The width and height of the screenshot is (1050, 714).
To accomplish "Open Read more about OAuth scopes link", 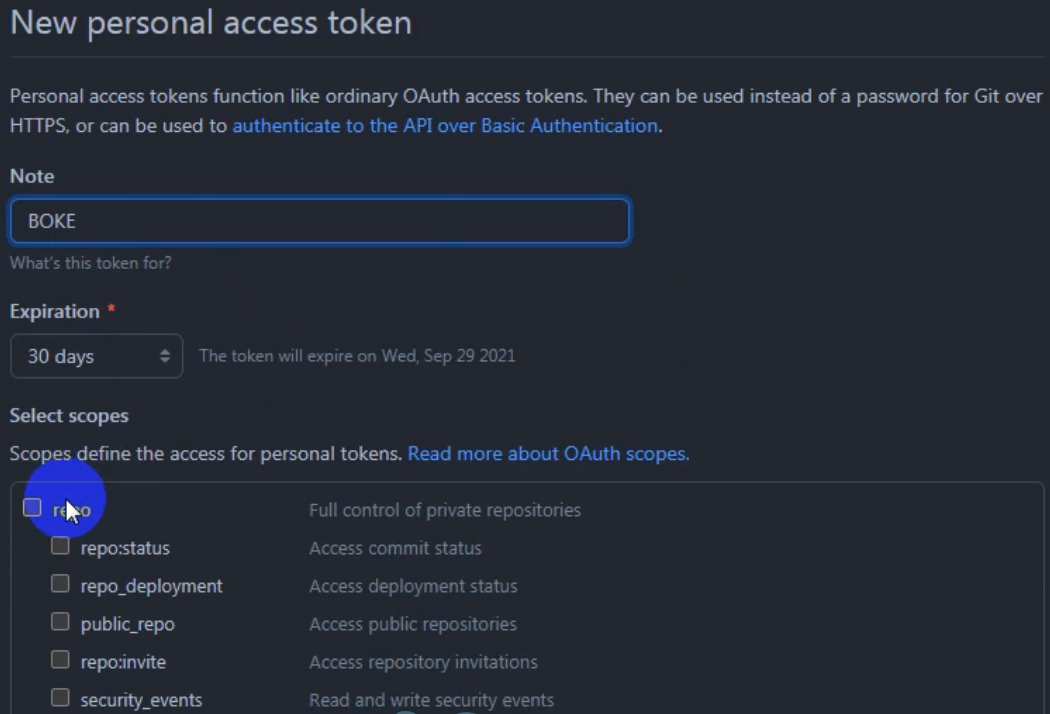I will pyautogui.click(x=548, y=454).
